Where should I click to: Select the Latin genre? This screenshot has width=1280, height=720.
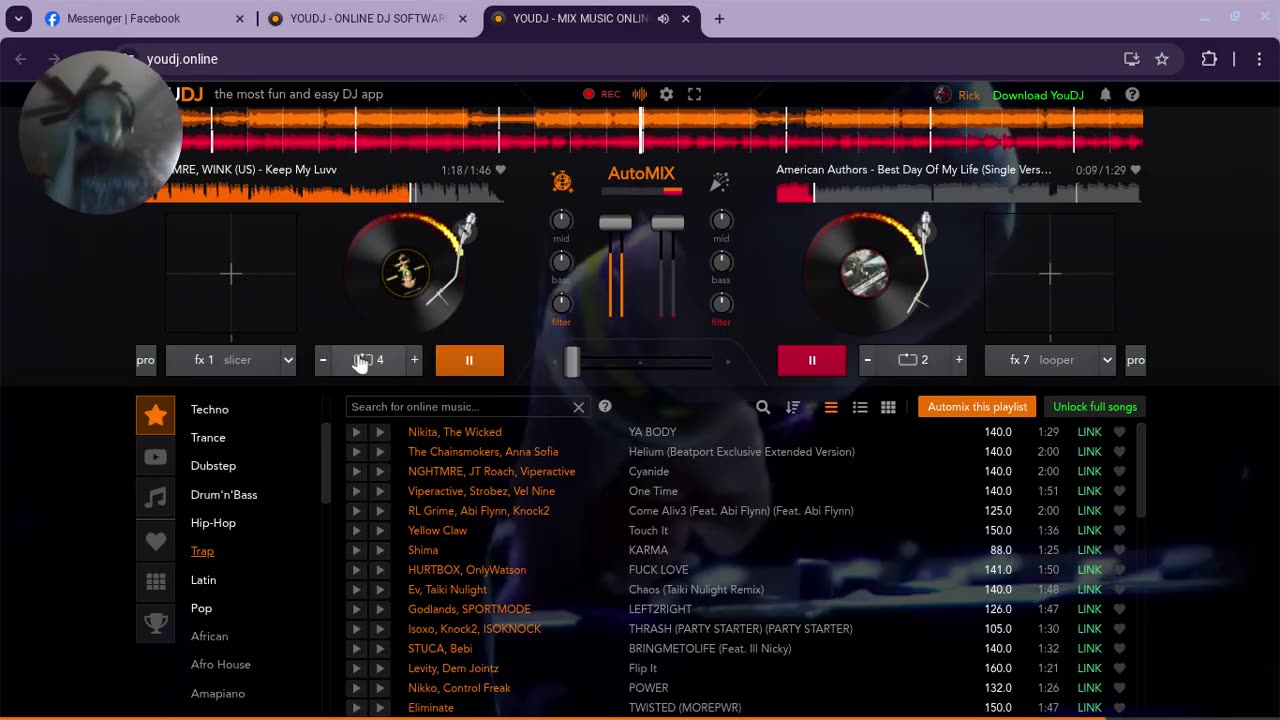click(x=204, y=580)
